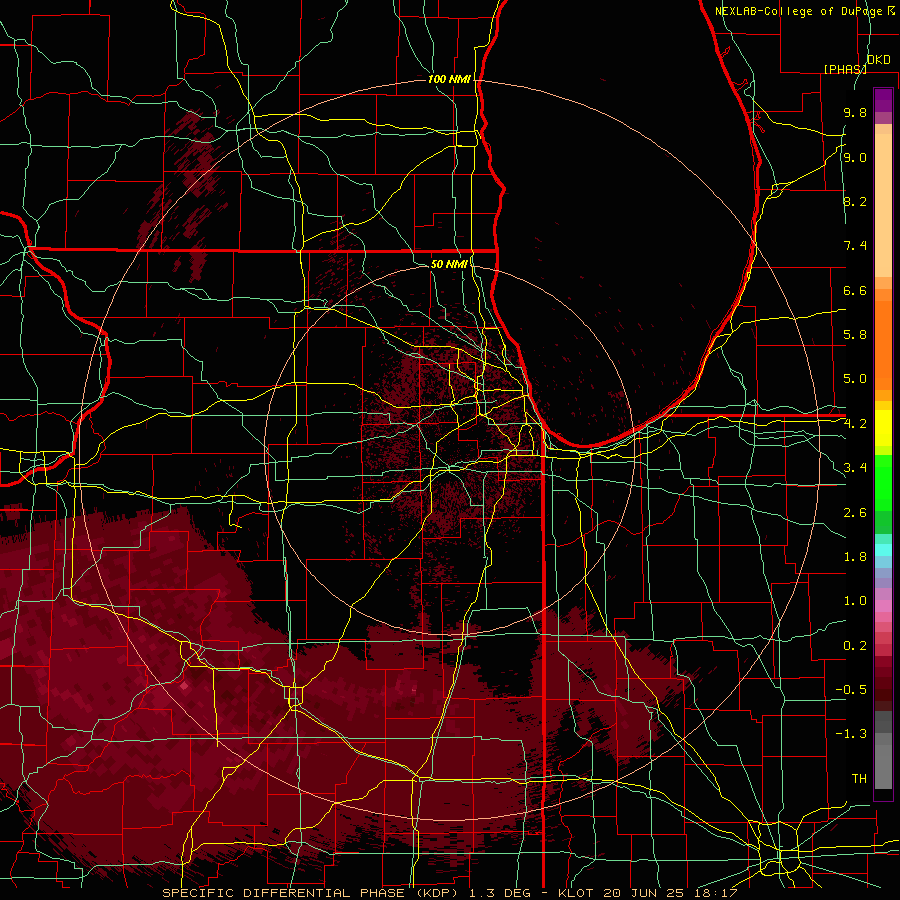Click the 5.0 legend value

(855, 379)
